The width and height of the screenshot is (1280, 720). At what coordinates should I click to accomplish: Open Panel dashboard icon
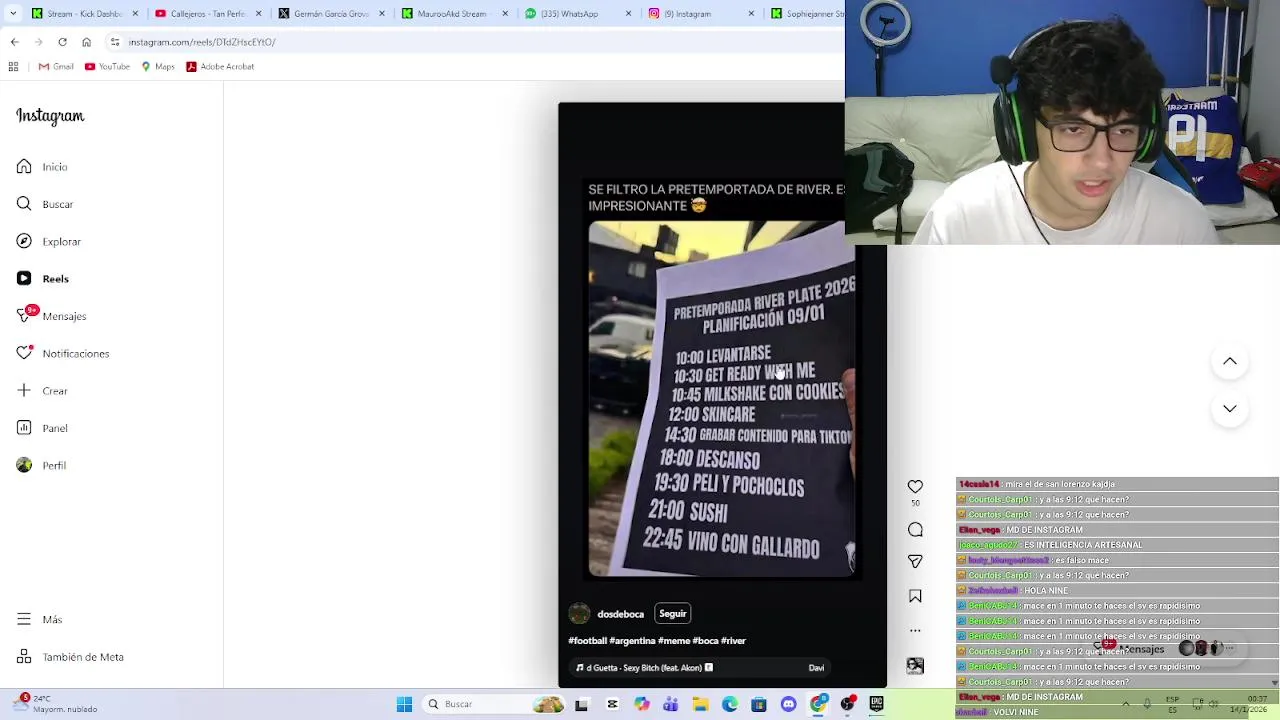[x=24, y=428]
